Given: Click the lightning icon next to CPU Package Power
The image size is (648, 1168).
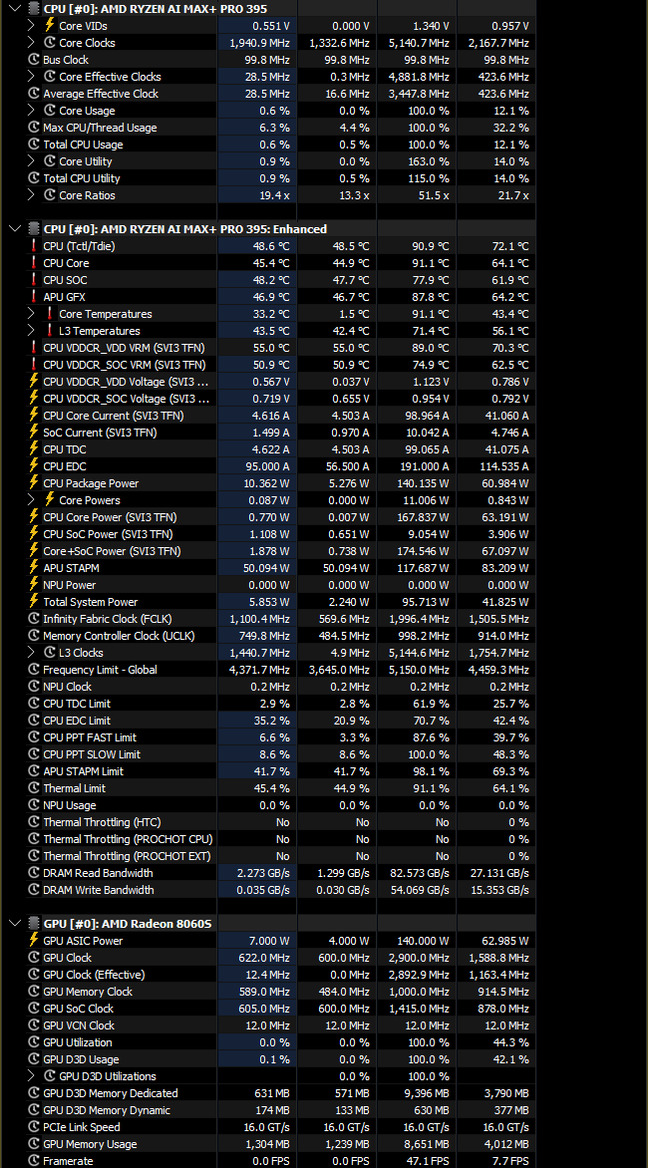Looking at the screenshot, I should pos(34,483).
